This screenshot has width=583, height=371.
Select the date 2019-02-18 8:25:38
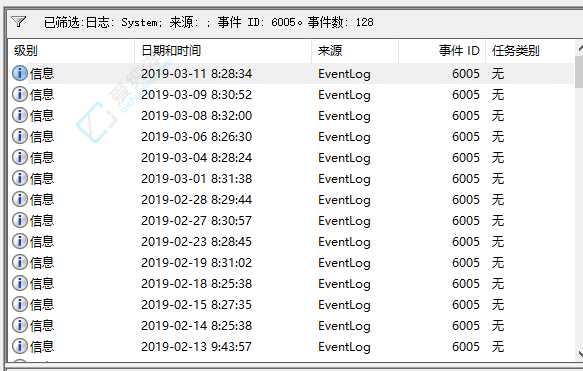(x=196, y=284)
